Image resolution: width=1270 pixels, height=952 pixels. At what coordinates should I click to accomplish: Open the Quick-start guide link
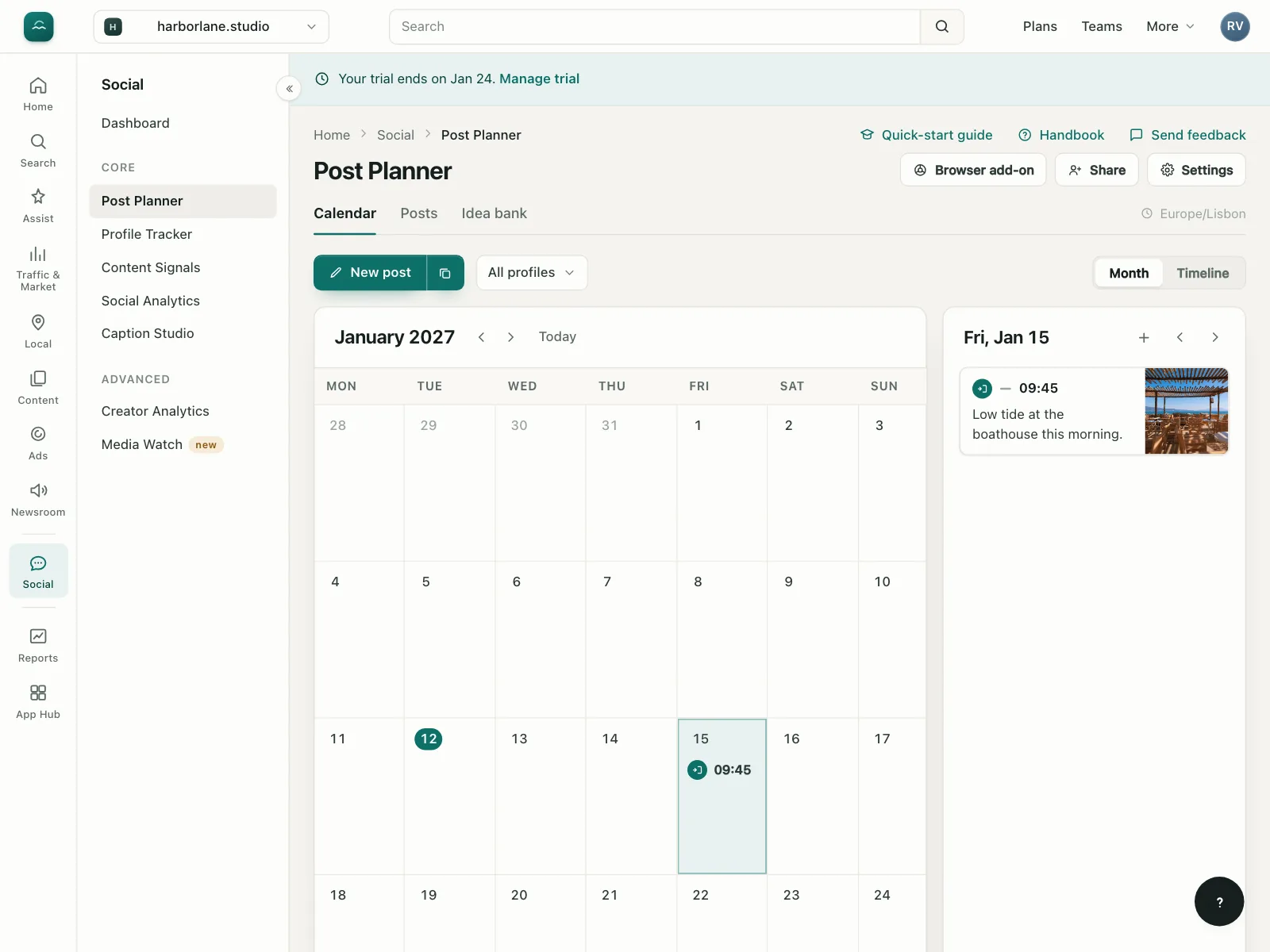click(926, 135)
